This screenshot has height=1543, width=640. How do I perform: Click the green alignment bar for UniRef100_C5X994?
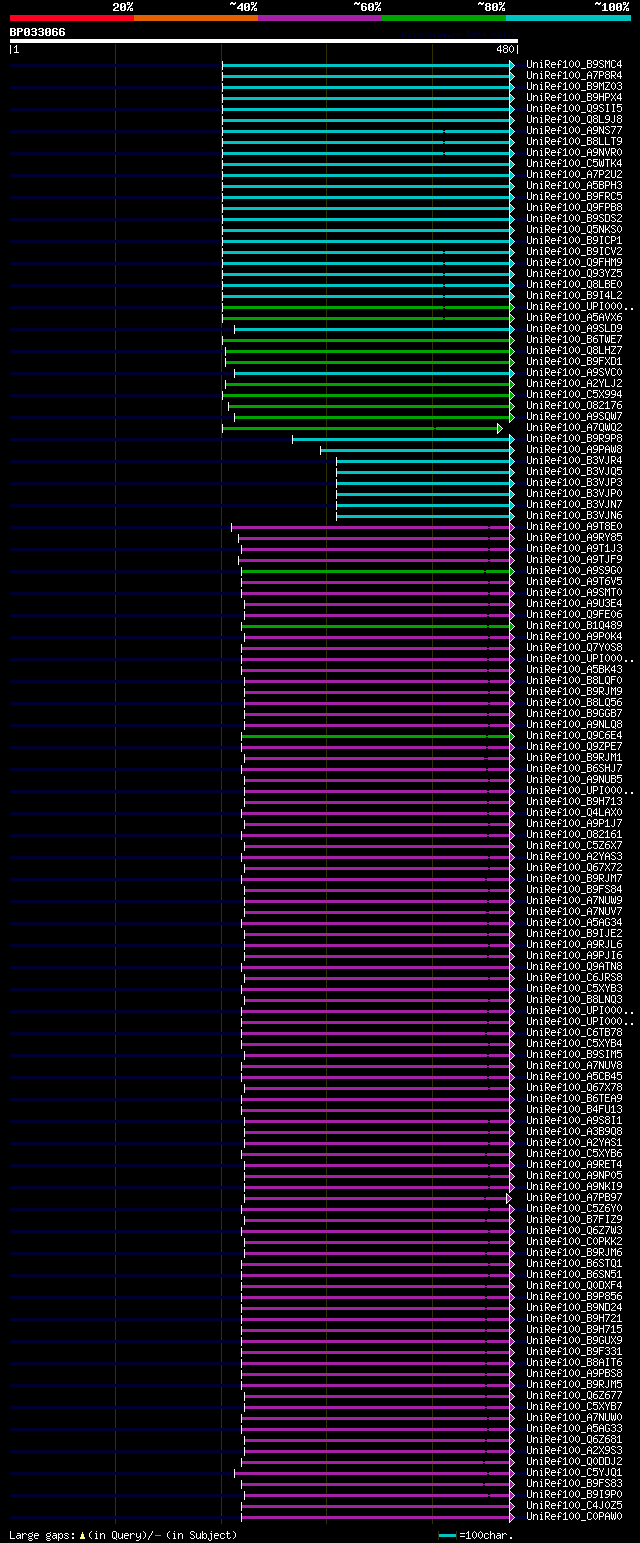tap(366, 395)
